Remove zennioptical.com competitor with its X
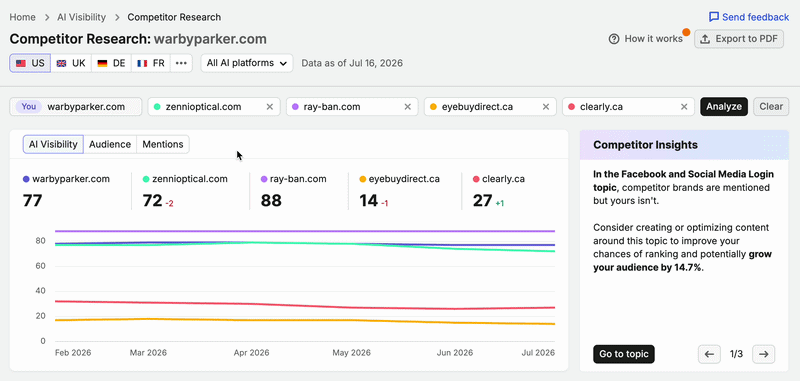The image size is (800, 381). 270,107
